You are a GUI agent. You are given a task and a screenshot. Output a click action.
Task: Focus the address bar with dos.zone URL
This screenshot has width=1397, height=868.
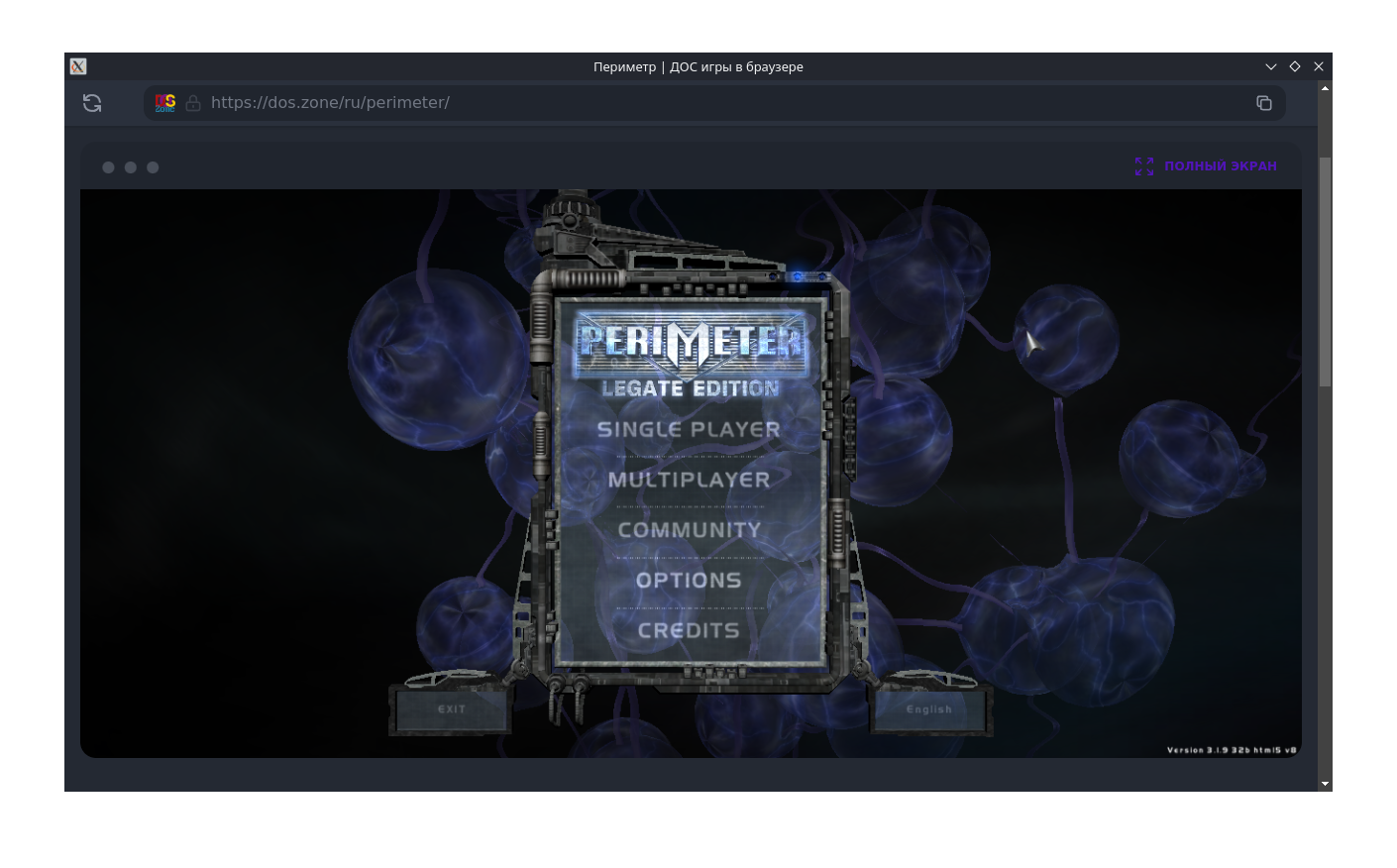715,103
